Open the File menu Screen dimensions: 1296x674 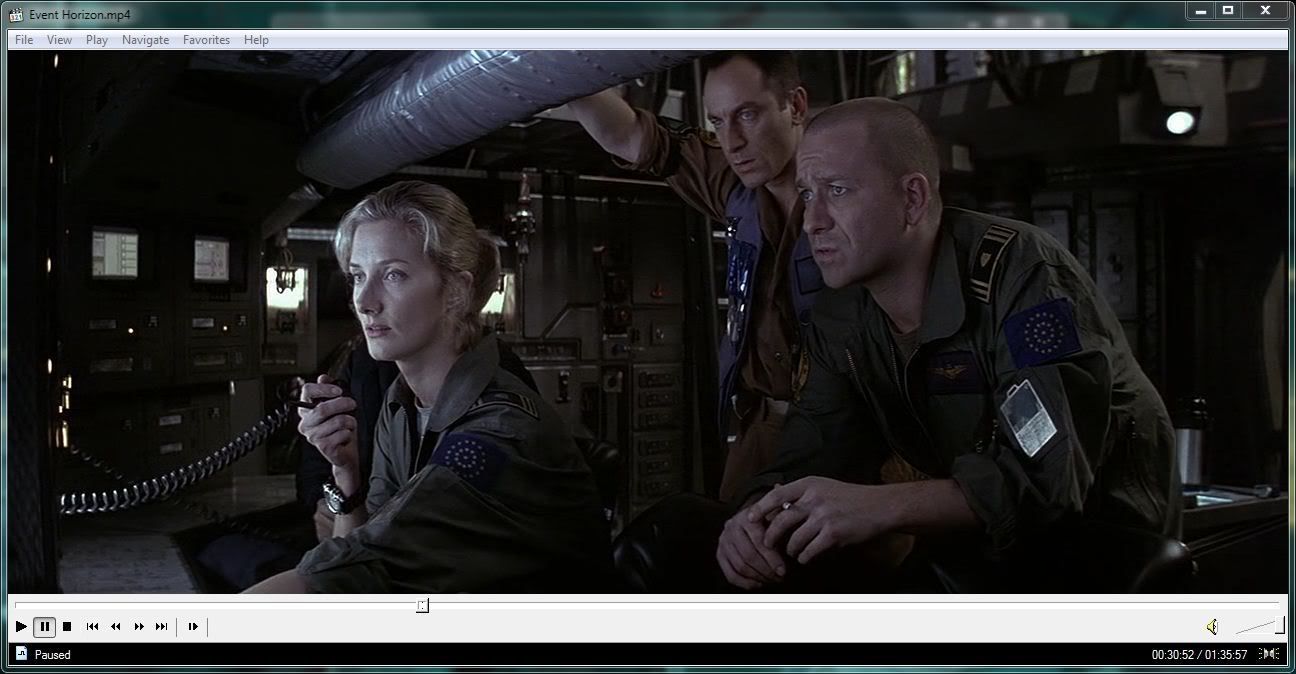[x=24, y=40]
